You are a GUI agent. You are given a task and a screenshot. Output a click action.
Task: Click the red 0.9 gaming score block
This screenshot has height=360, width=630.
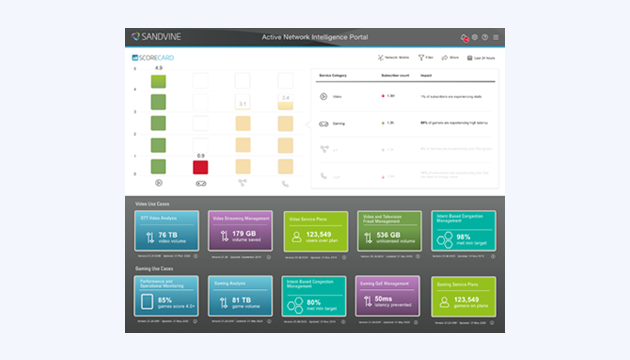(200, 167)
